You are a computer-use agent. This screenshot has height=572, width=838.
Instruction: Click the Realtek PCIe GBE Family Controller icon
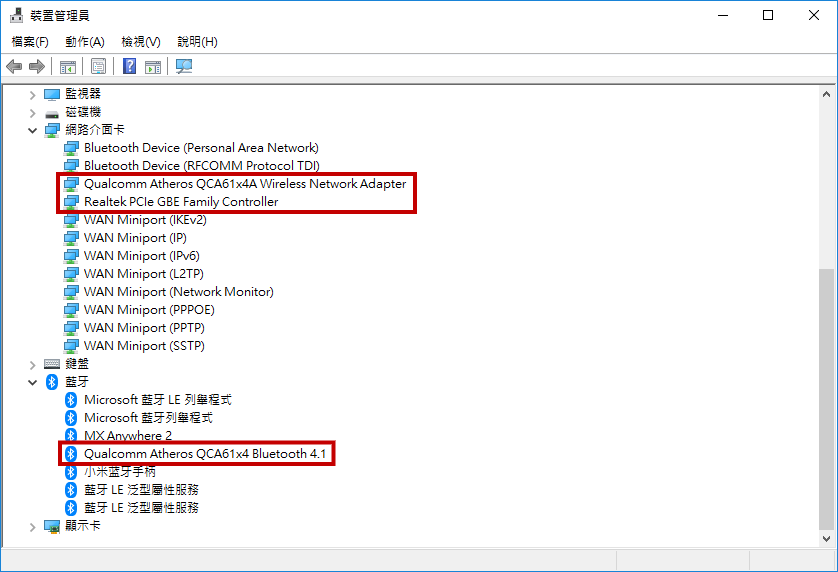click(71, 202)
